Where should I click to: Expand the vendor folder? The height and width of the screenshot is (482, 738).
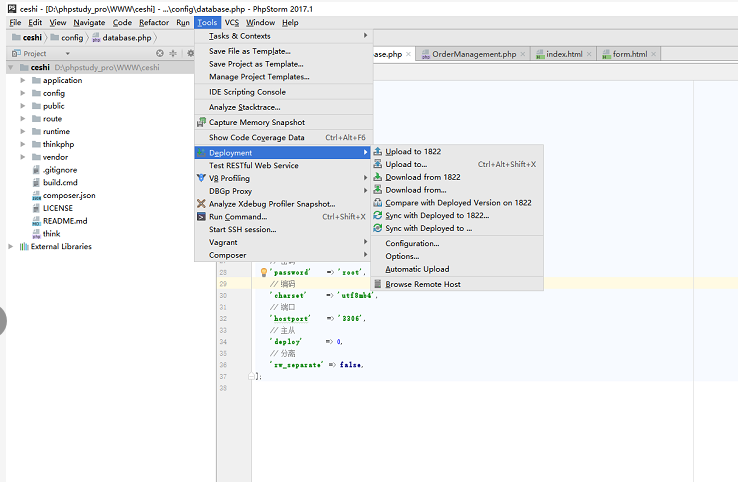tap(22, 157)
